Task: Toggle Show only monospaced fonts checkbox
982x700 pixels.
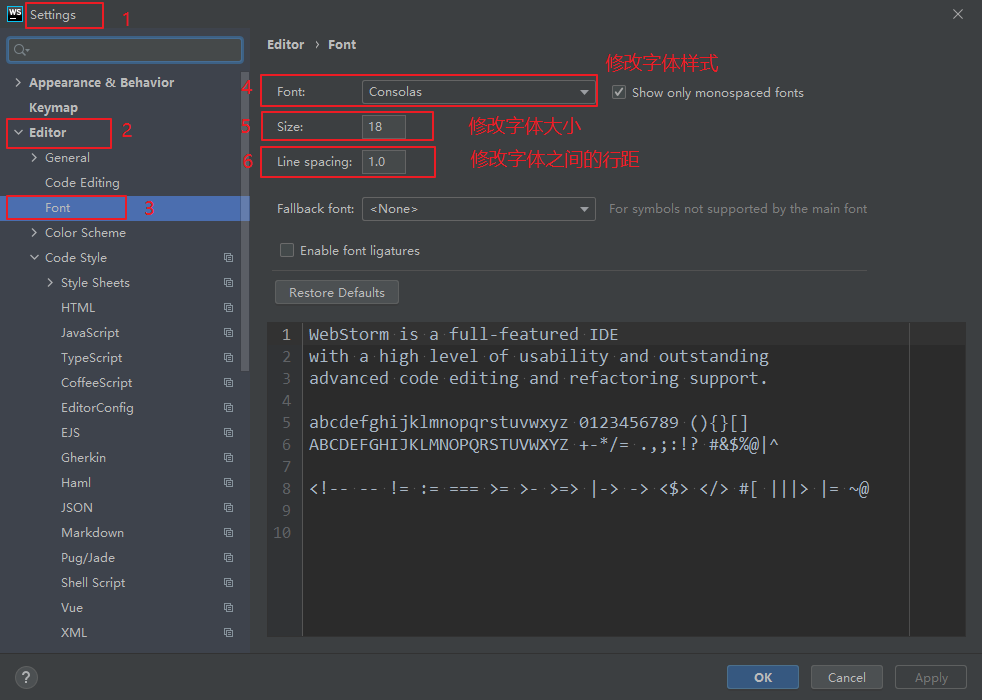Action: pos(619,92)
